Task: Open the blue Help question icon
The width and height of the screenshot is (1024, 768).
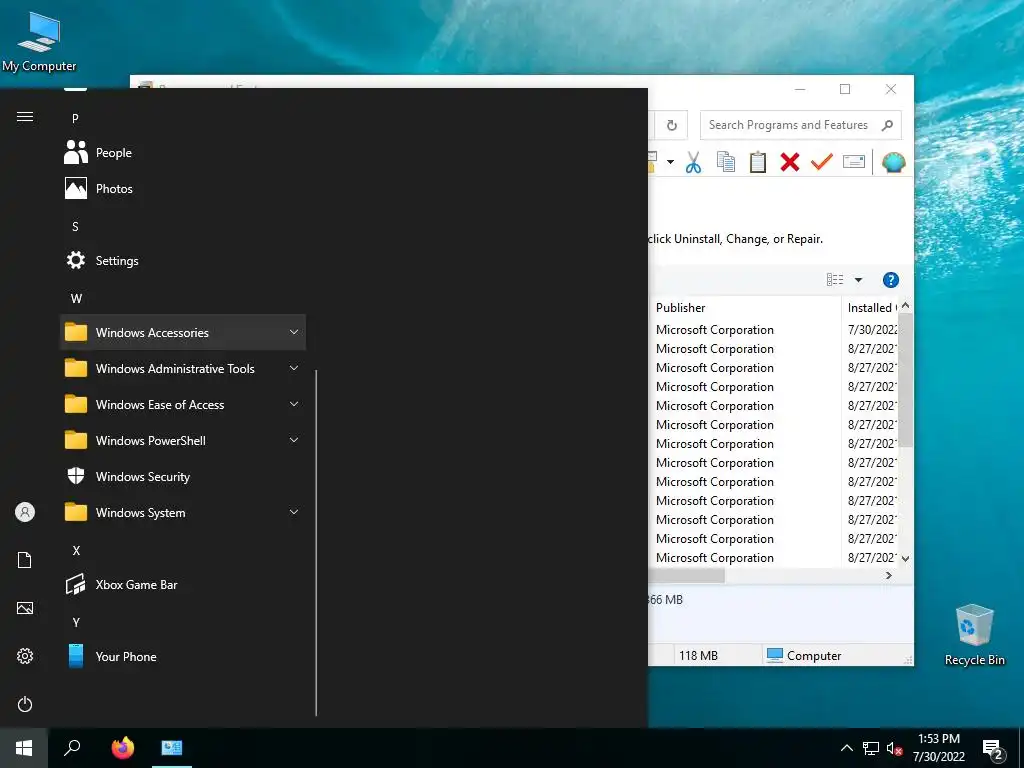Action: click(891, 280)
